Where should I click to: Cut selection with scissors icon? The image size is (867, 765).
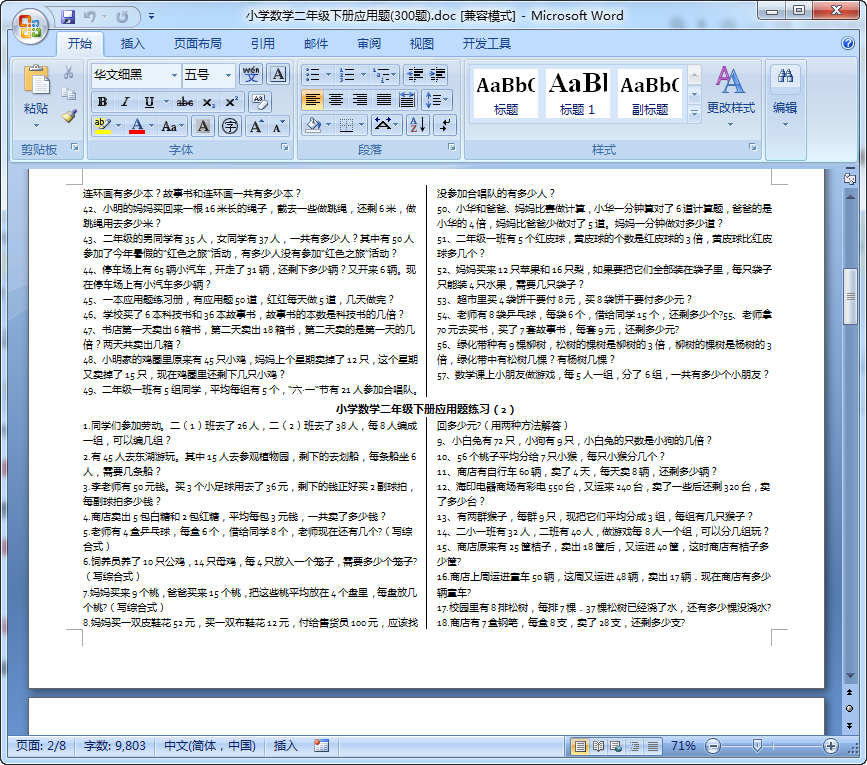pos(69,72)
